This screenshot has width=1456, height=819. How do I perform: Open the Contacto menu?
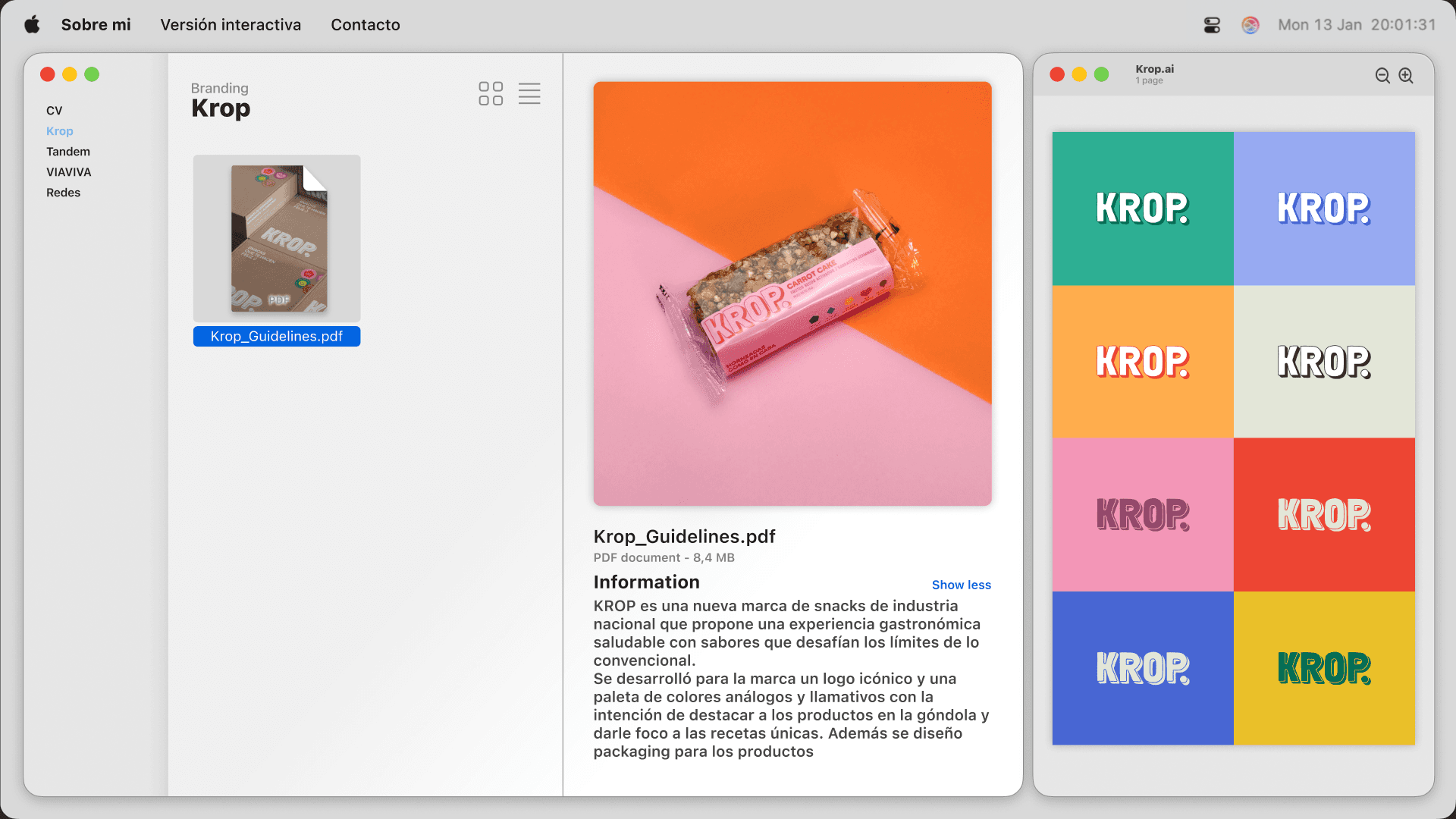tap(366, 25)
